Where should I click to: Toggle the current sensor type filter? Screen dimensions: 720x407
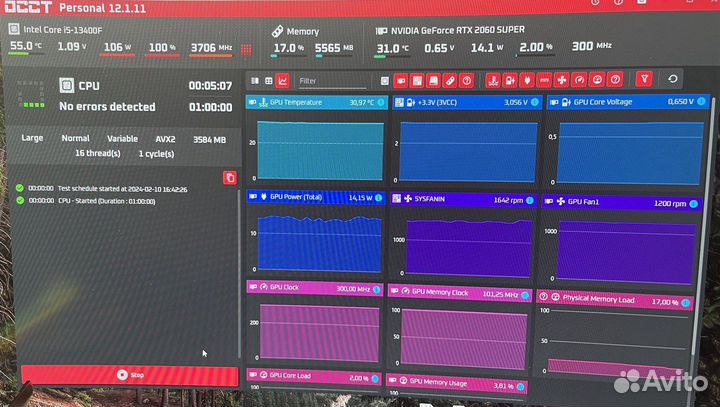click(544, 80)
